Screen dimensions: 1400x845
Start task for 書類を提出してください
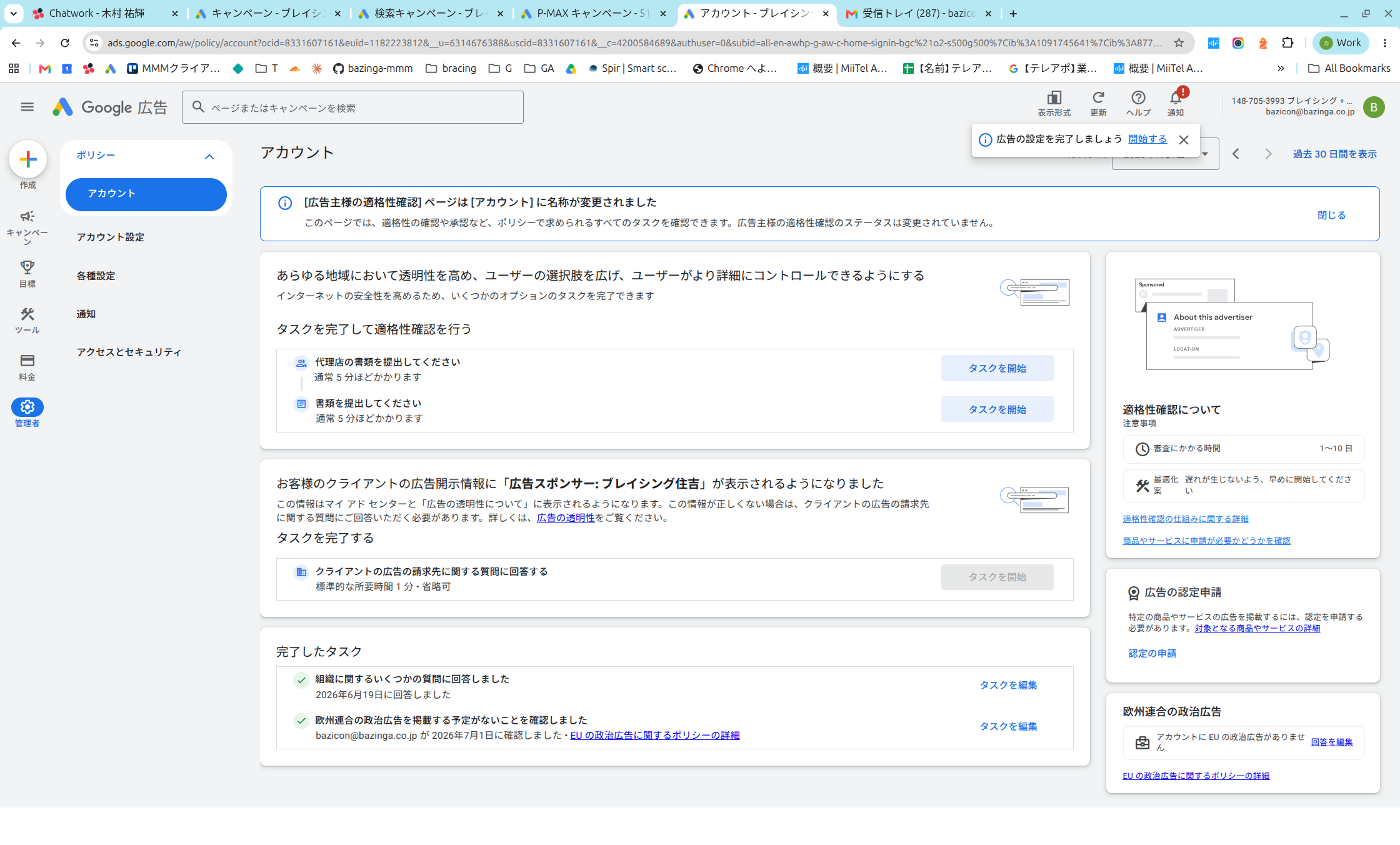pos(997,409)
